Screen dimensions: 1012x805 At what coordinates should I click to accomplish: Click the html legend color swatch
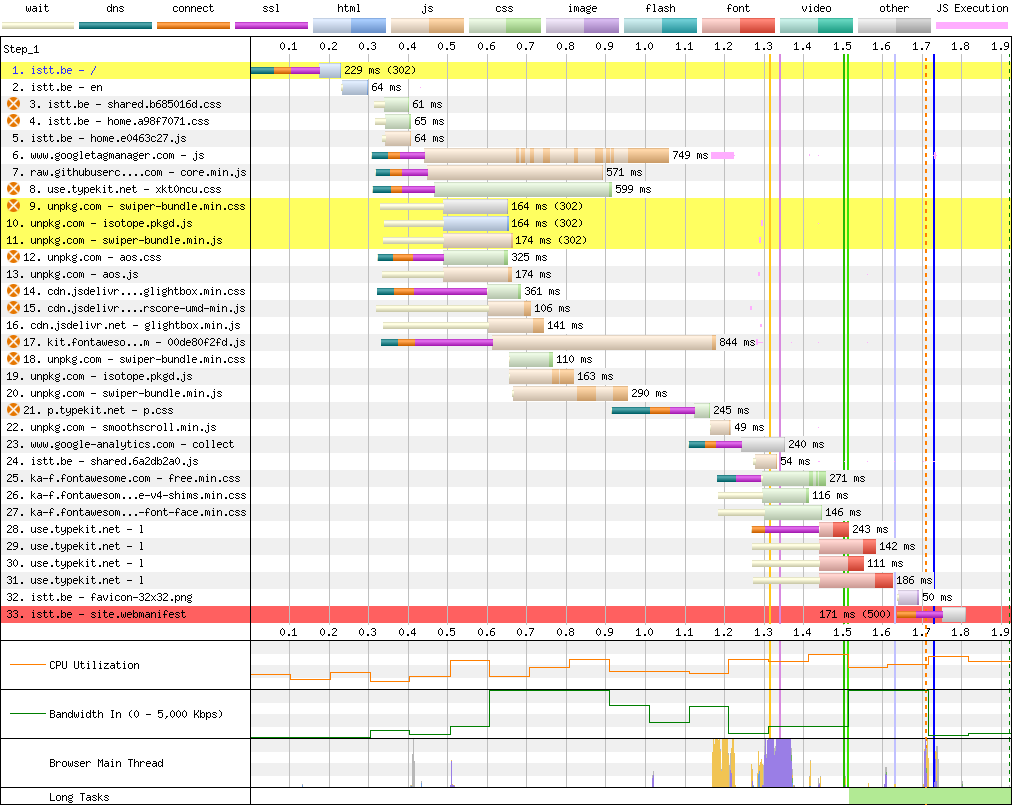pyautogui.click(x=349, y=26)
